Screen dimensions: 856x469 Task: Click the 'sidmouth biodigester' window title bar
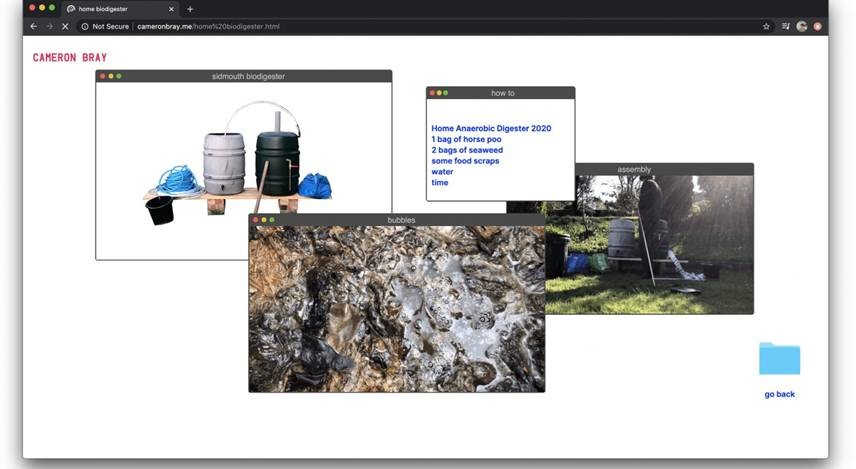click(x=248, y=76)
